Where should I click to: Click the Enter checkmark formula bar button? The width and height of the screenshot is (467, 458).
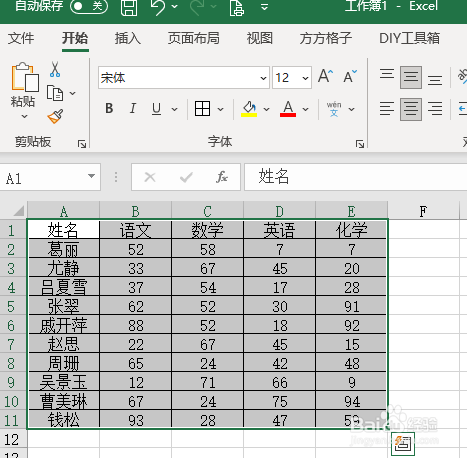(x=186, y=177)
